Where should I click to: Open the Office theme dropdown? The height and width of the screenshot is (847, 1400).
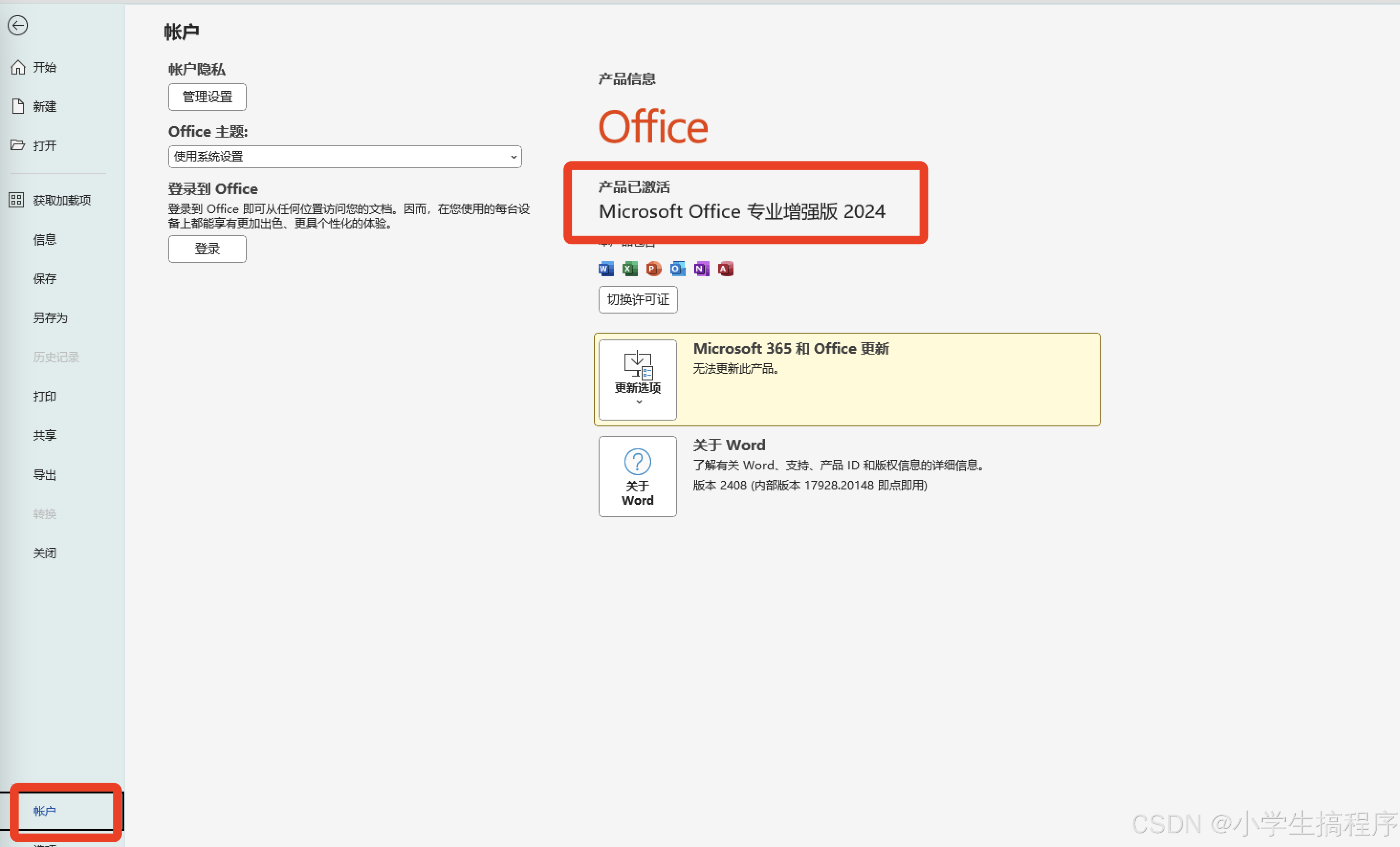[x=344, y=157]
